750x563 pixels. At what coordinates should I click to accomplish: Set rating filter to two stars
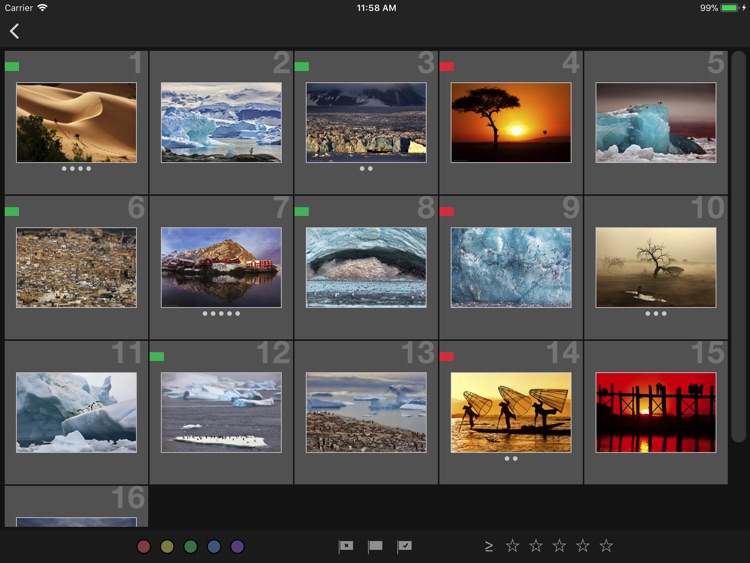pyautogui.click(x=536, y=545)
